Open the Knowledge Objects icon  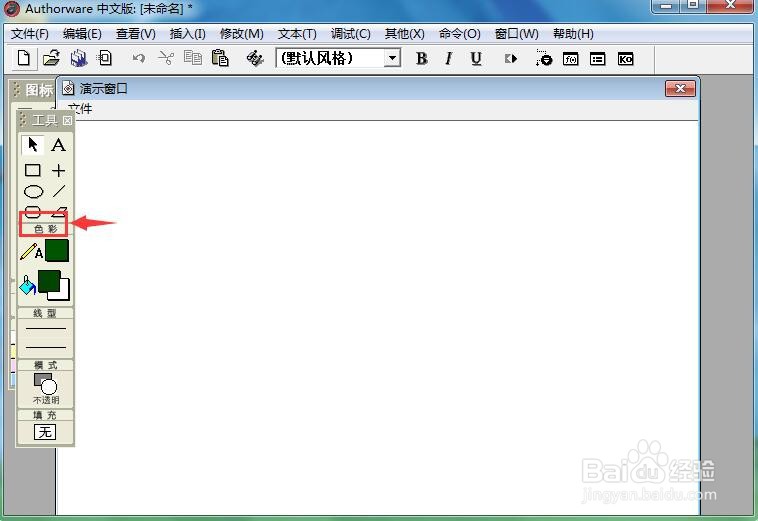click(x=626, y=59)
